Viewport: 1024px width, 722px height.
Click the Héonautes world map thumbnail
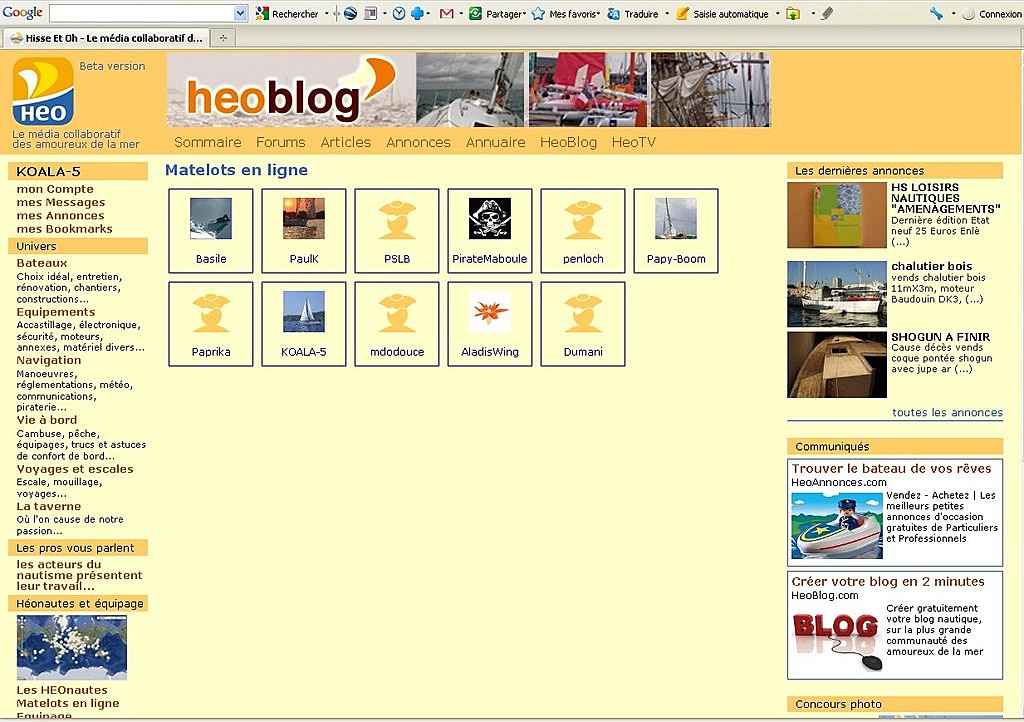click(72, 647)
